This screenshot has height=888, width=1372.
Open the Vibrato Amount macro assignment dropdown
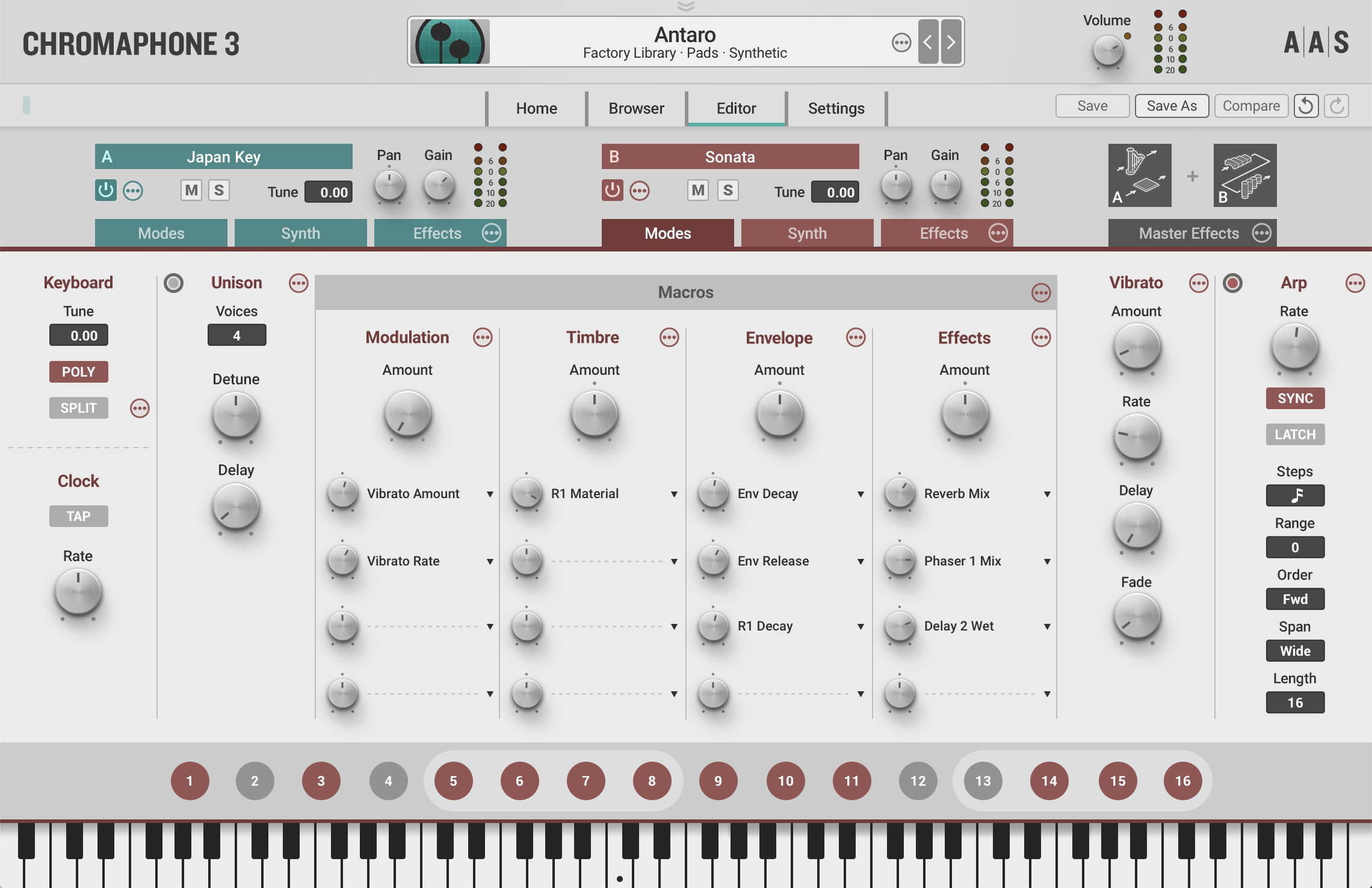[x=490, y=494]
